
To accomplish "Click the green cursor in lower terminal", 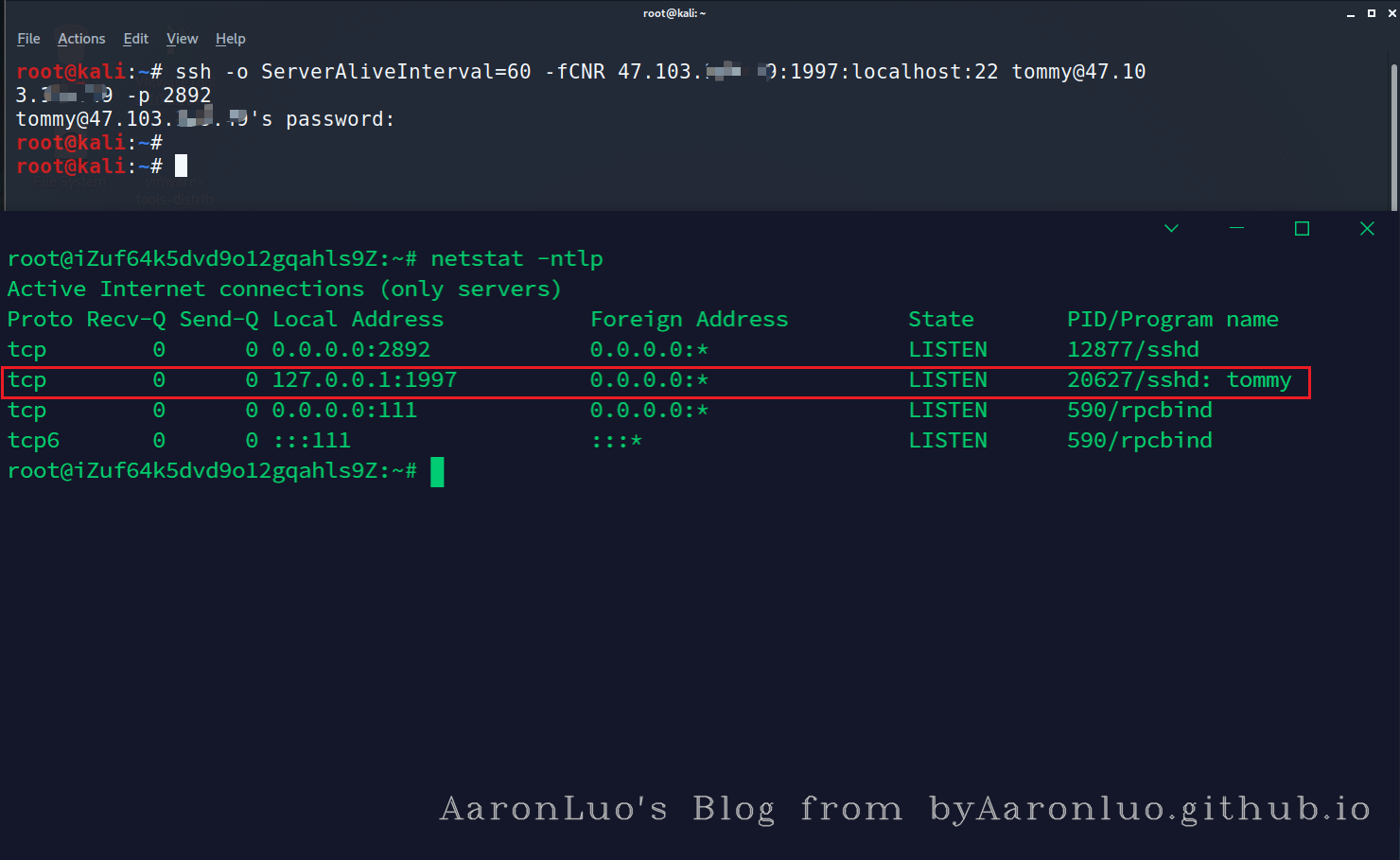I will click(437, 471).
